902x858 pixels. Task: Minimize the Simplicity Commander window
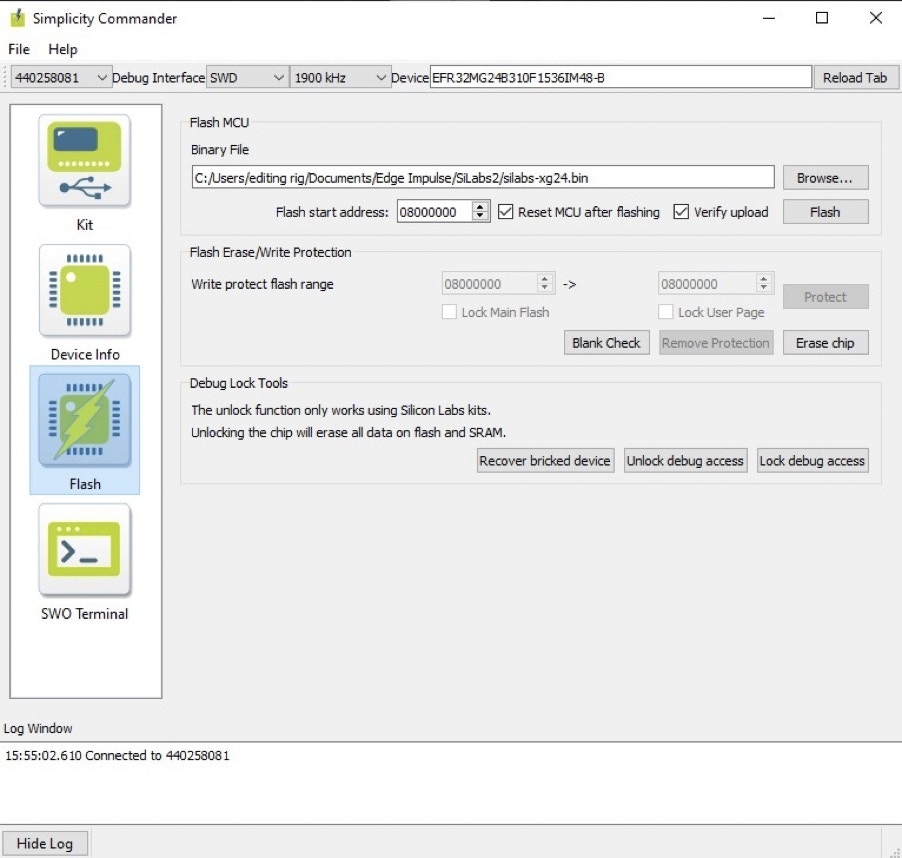click(769, 18)
